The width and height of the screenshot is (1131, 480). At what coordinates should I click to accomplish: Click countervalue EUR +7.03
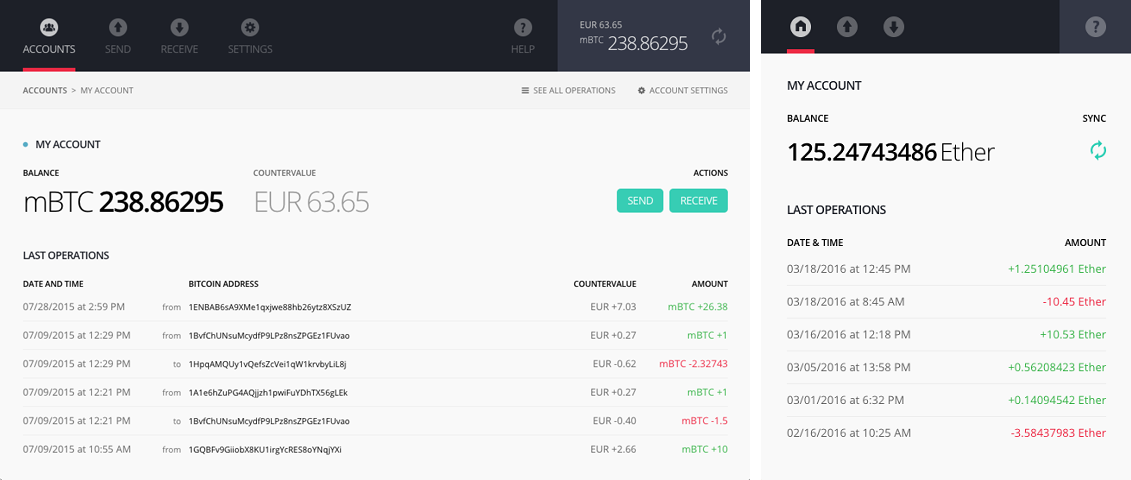[x=613, y=307]
